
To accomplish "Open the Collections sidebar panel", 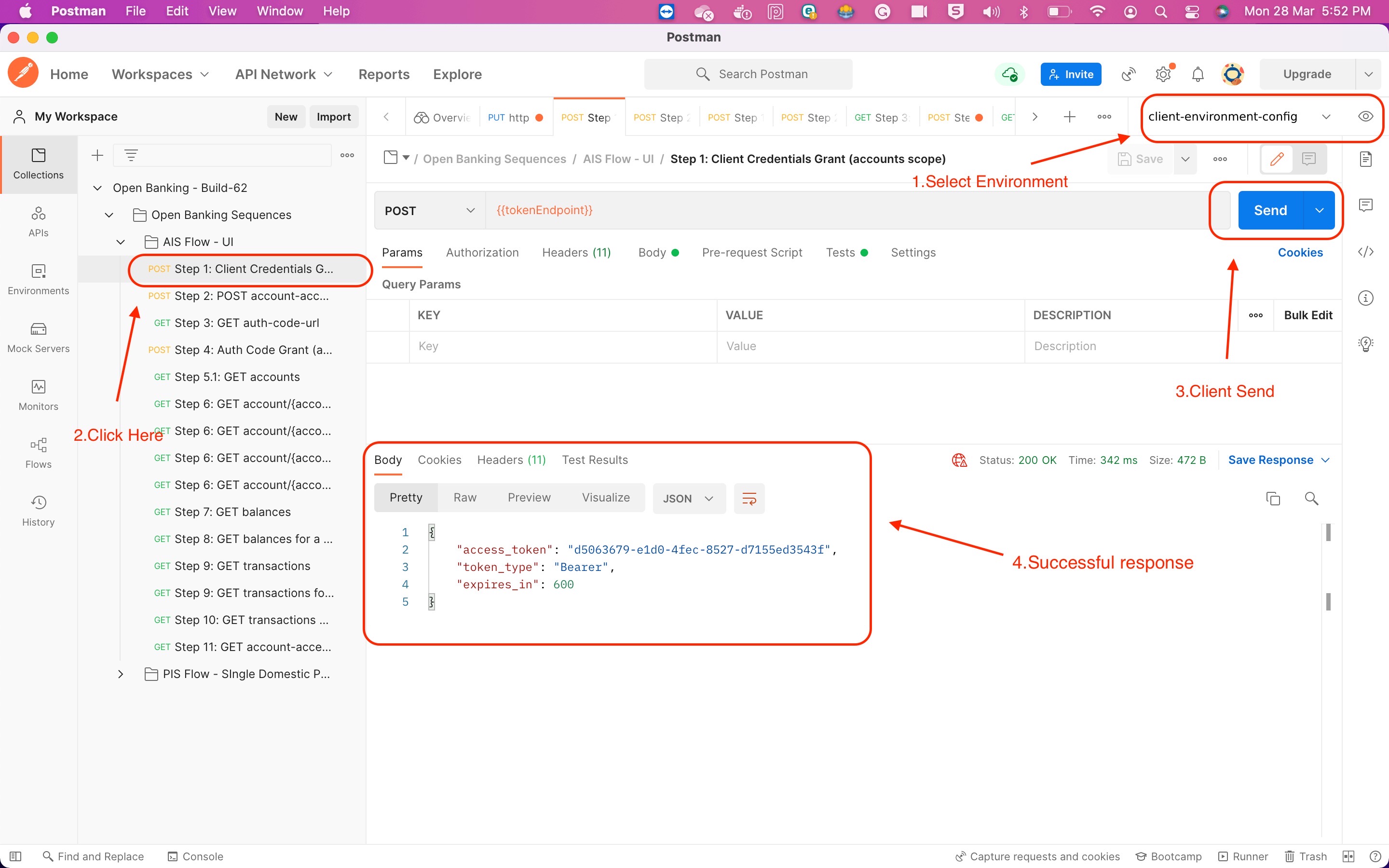I will click(x=39, y=164).
